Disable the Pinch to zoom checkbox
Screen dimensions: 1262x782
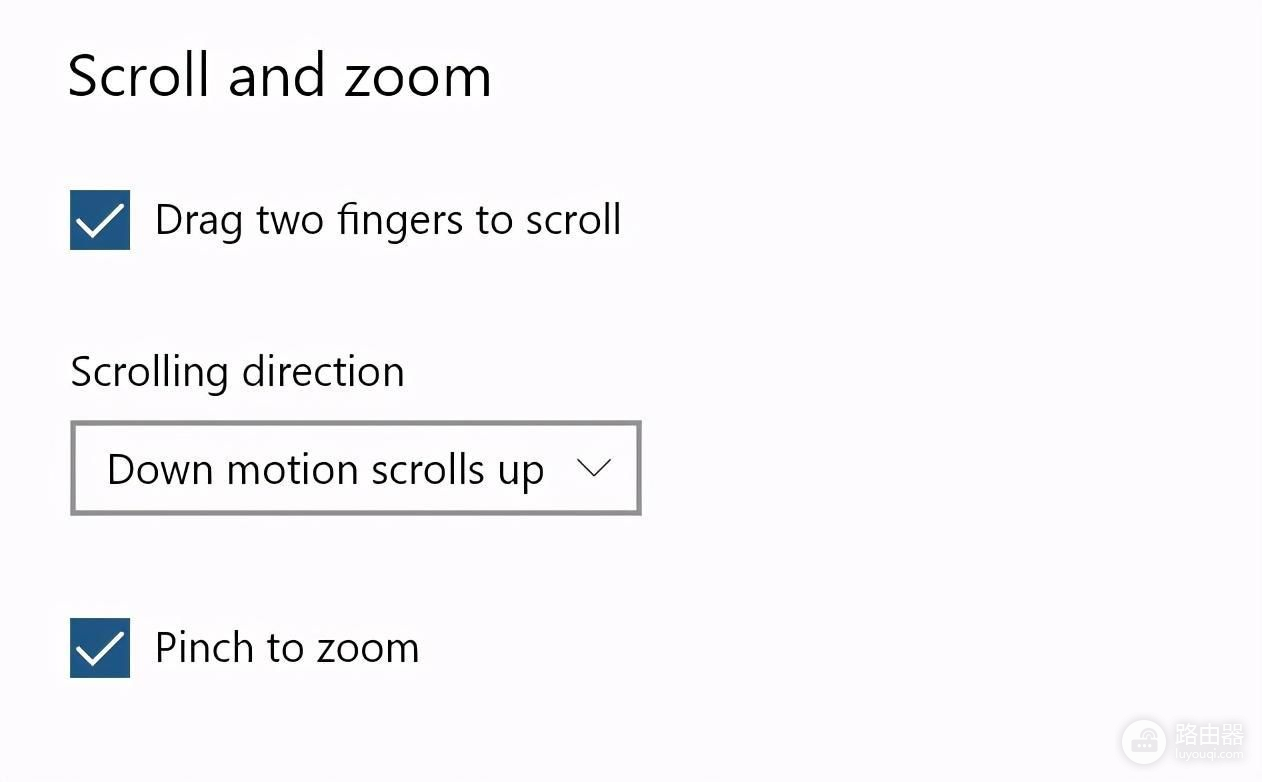point(100,648)
